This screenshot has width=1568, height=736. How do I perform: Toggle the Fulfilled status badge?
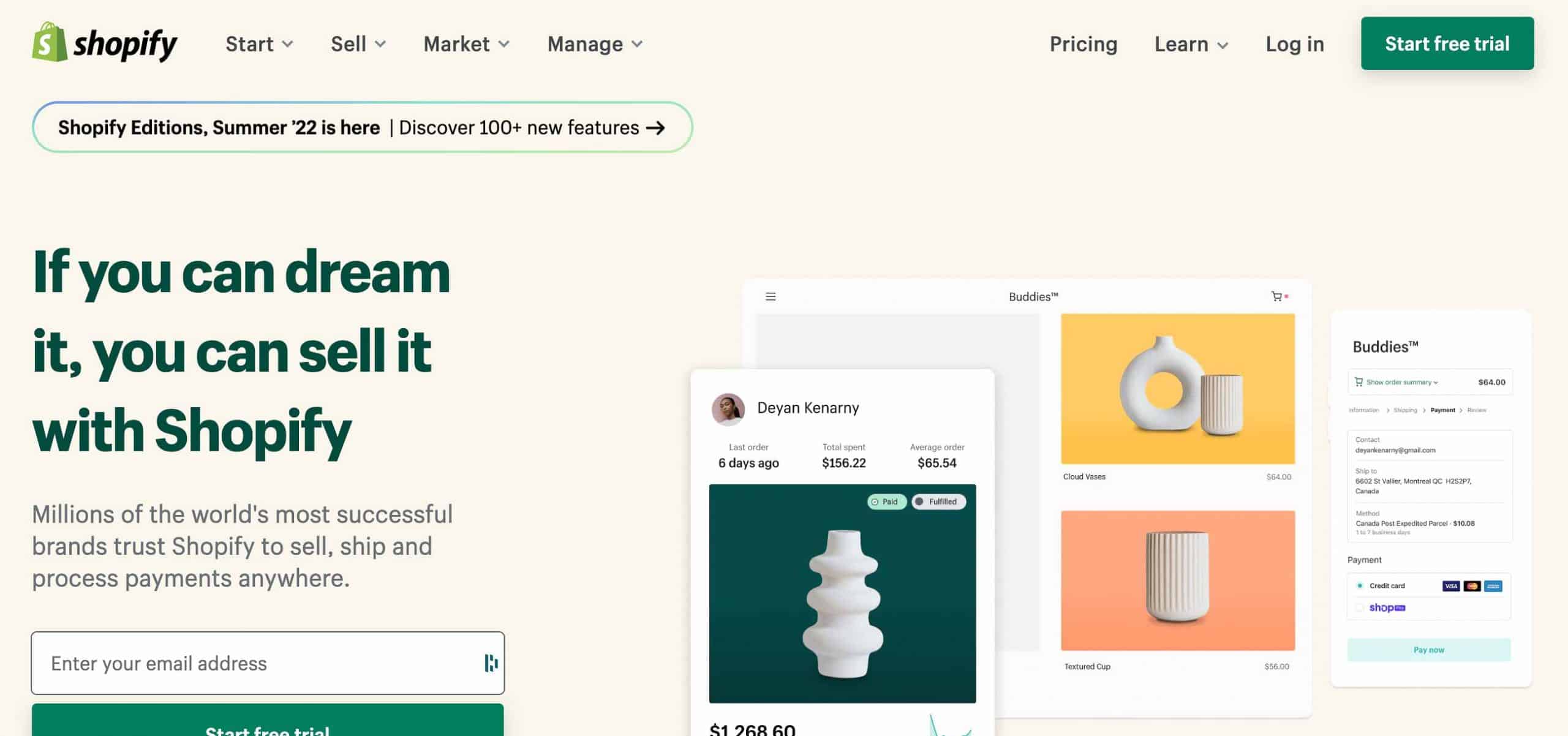click(939, 501)
